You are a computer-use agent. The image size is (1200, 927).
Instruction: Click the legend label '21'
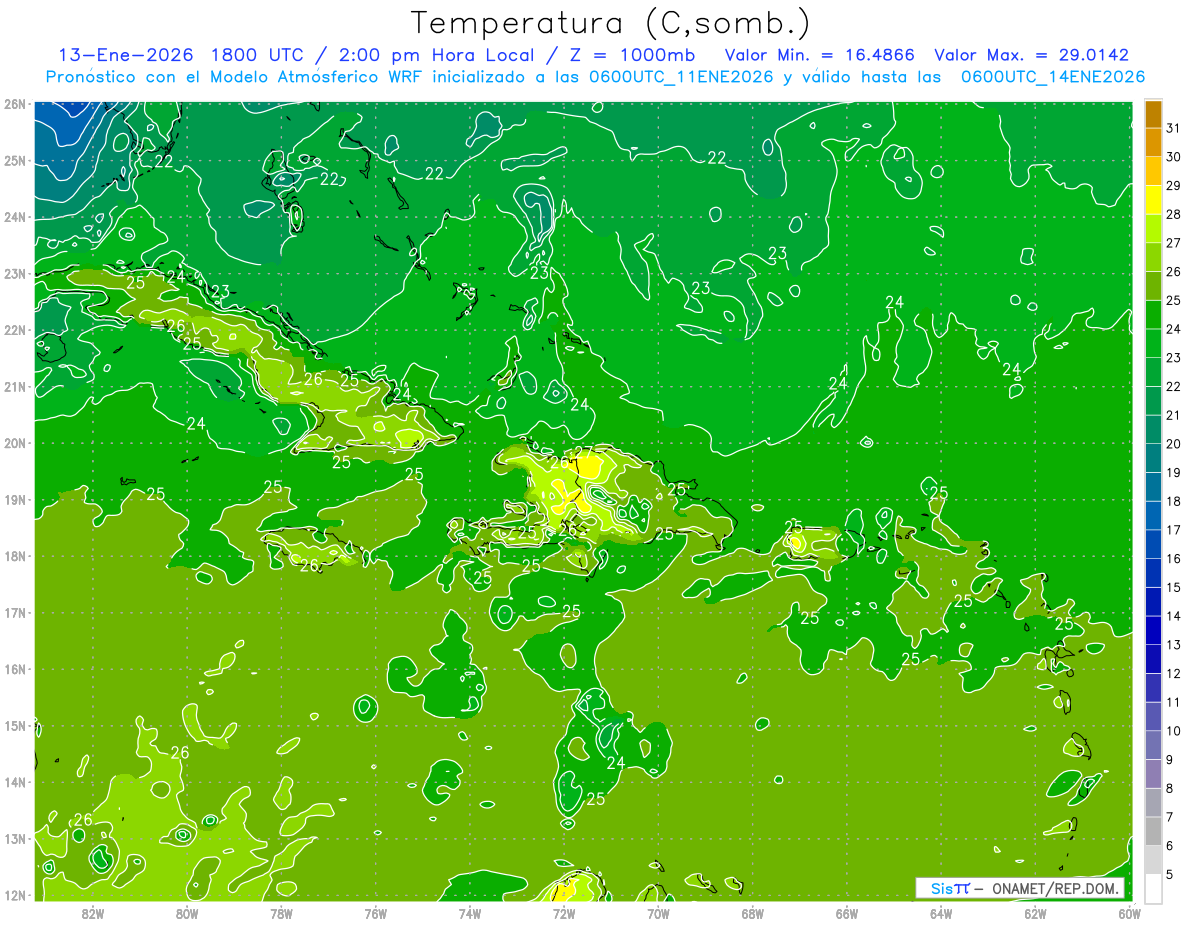[x=1173, y=415]
